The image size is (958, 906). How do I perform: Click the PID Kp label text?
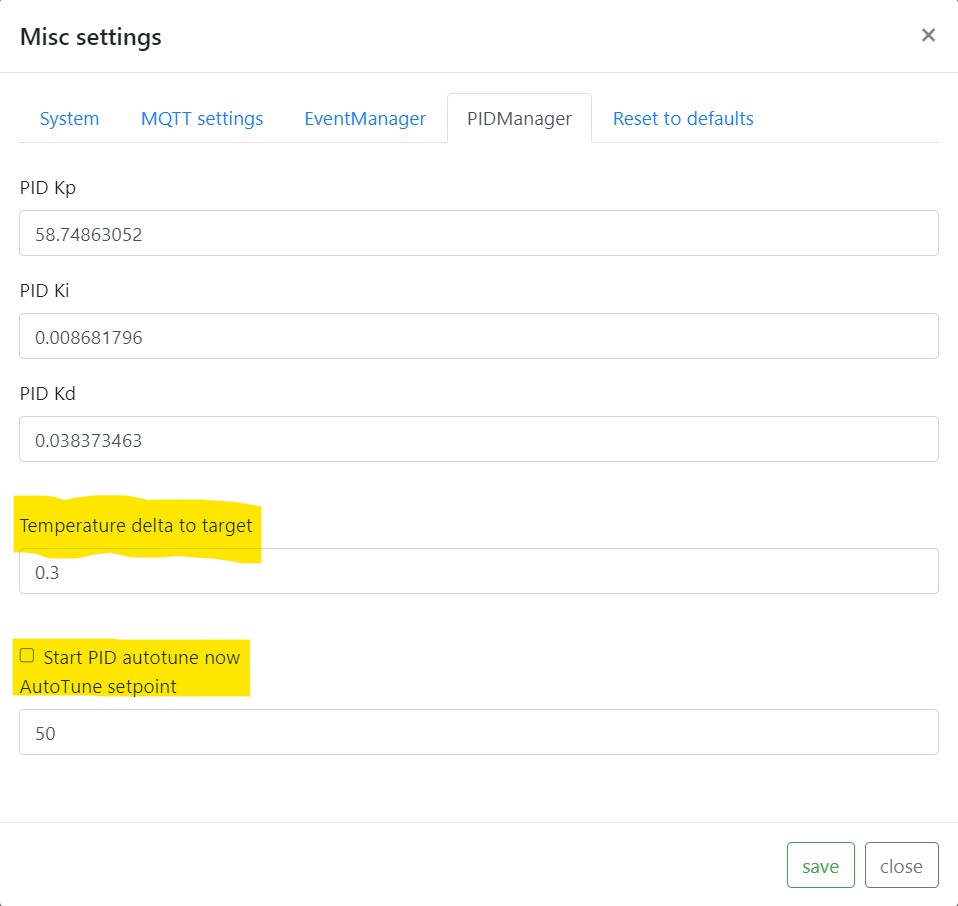[x=48, y=187]
